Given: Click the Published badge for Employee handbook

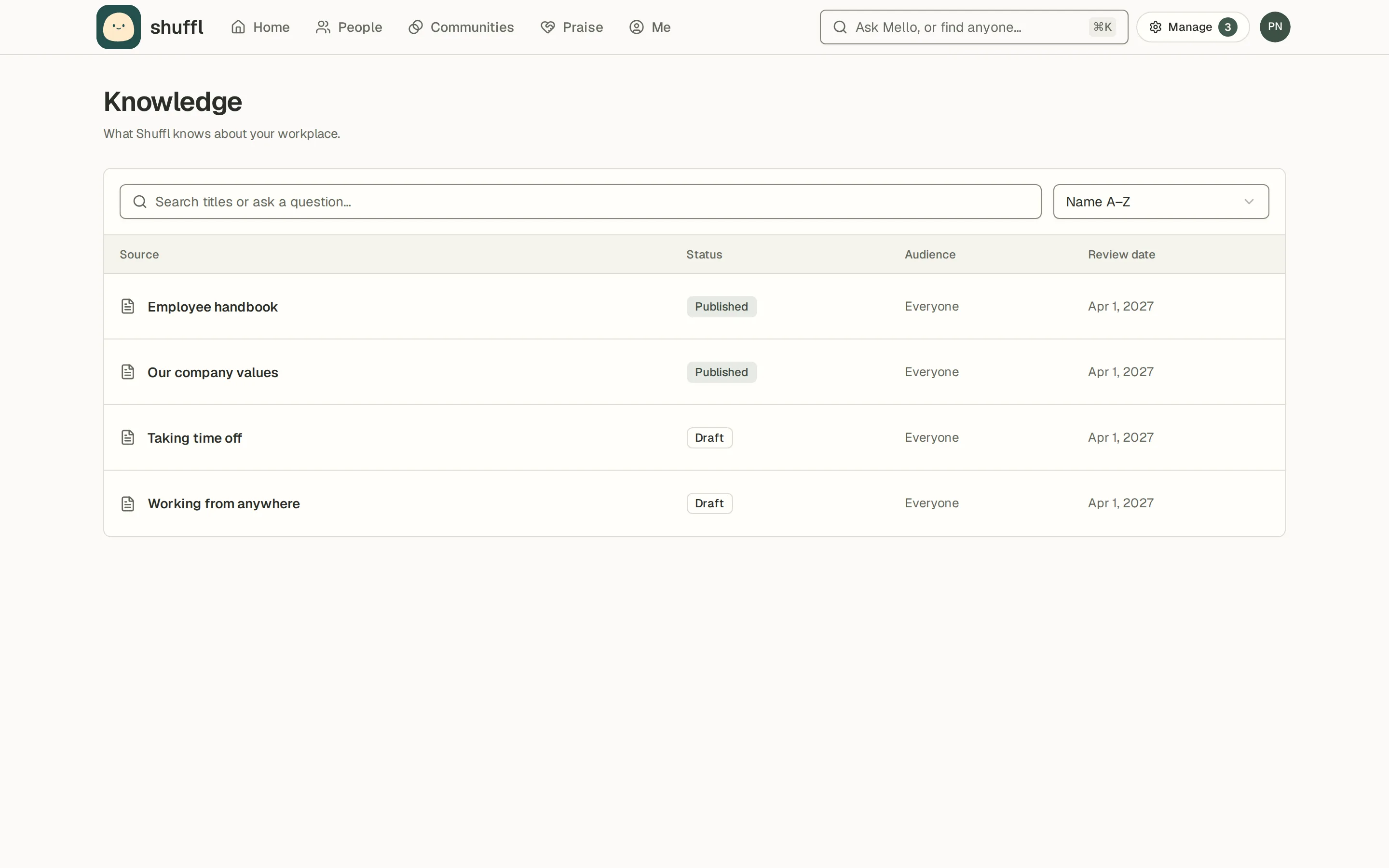Looking at the screenshot, I should (x=722, y=307).
